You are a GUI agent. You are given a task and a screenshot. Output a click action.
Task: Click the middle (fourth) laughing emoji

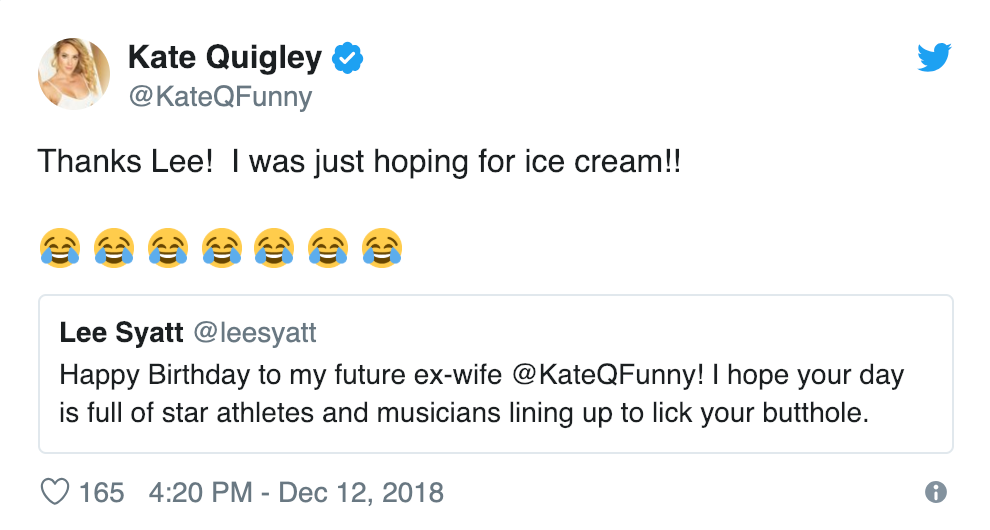click(221, 246)
